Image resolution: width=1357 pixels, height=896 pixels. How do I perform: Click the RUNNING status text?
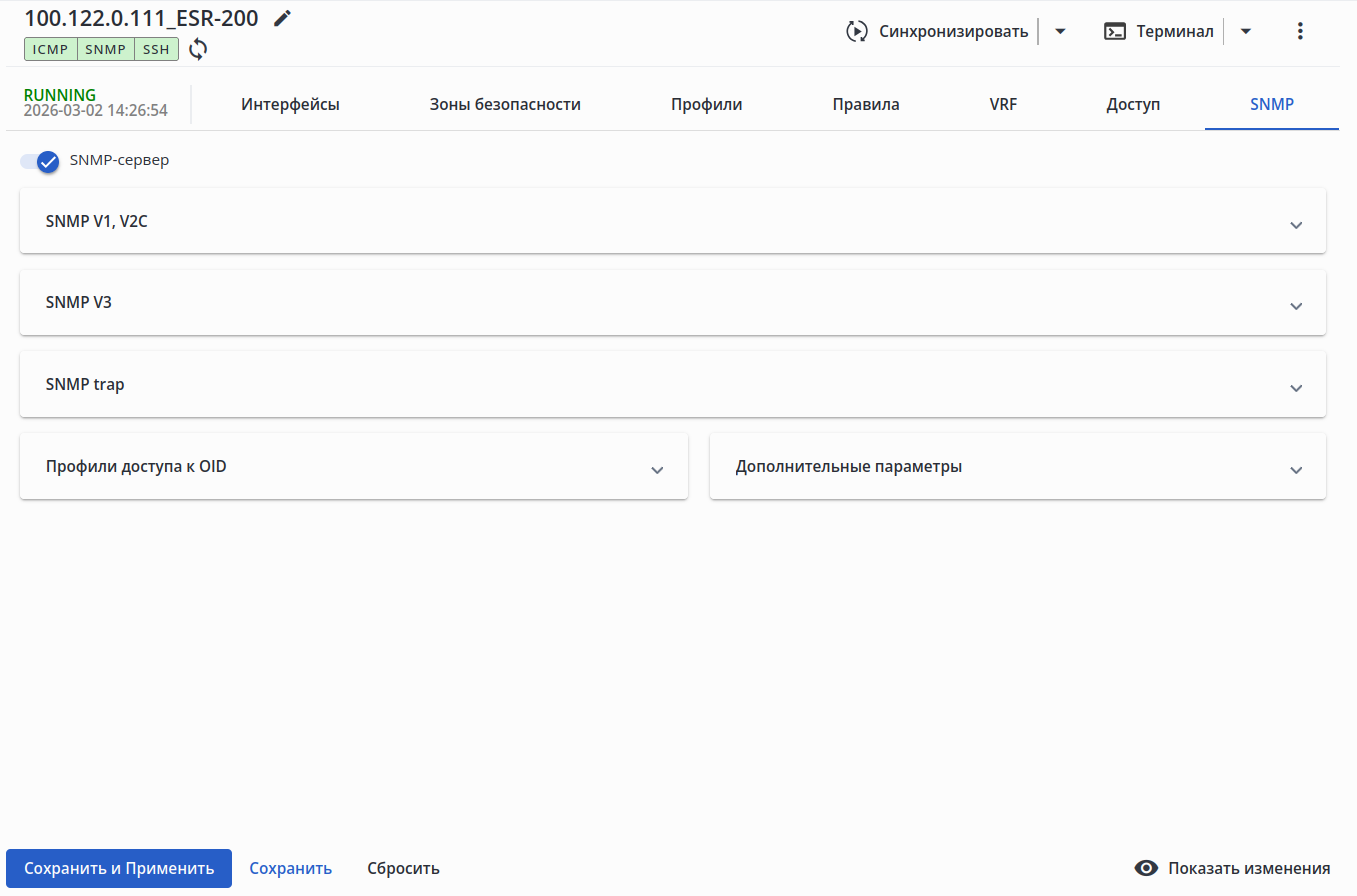click(x=60, y=95)
